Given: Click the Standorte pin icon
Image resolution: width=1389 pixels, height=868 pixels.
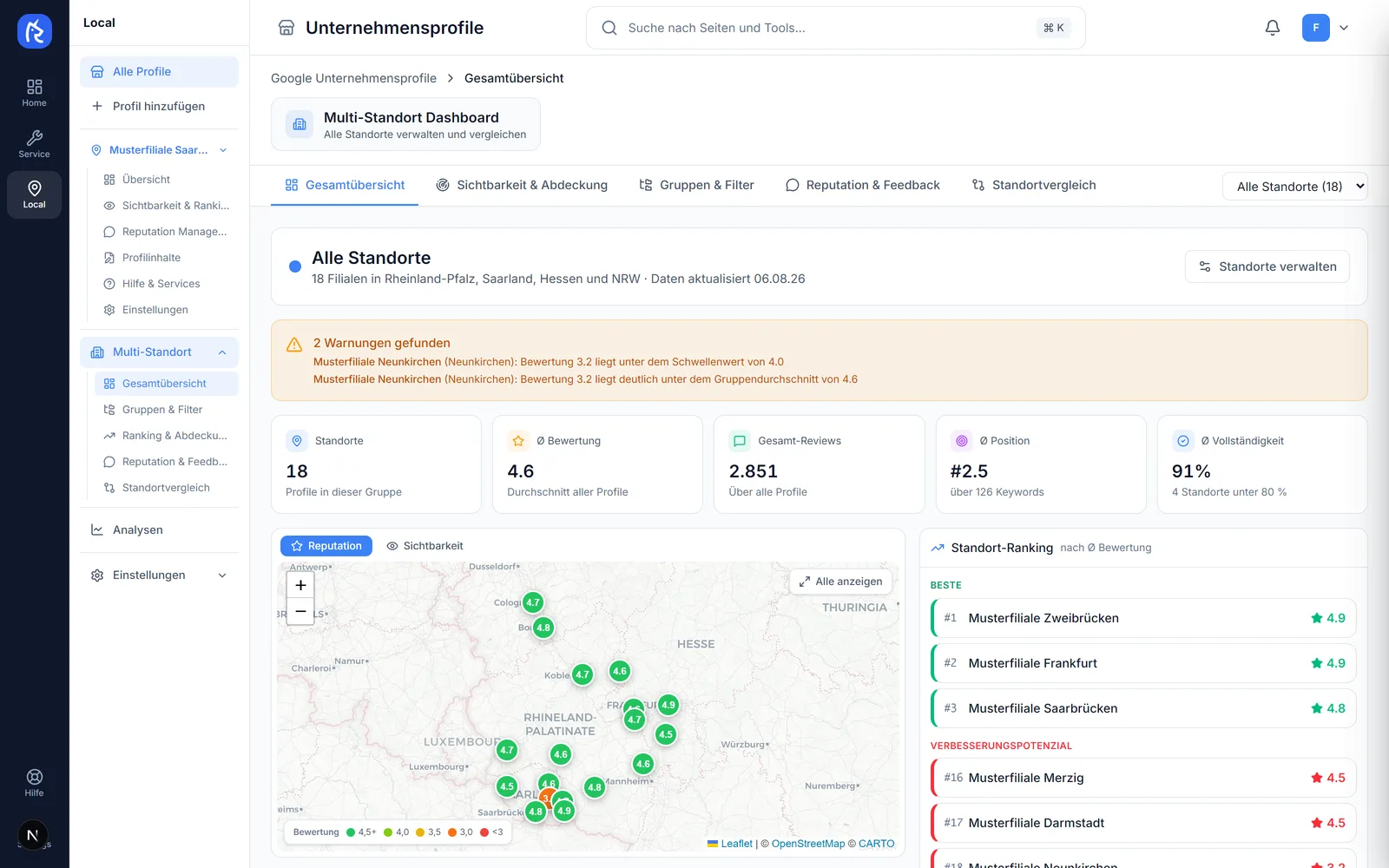Looking at the screenshot, I should pyautogui.click(x=297, y=441).
